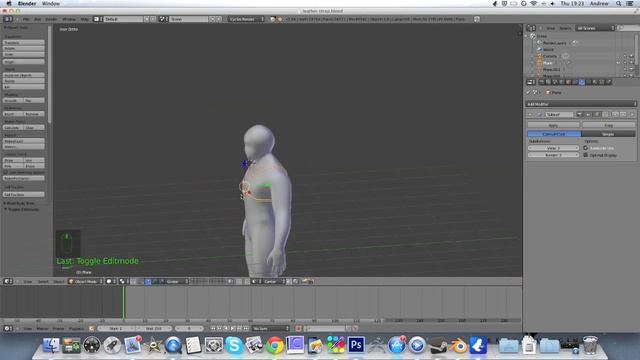Open the No Sync dropdown in timeline
Image resolution: width=640 pixels, height=360 pixels.
(x=271, y=328)
